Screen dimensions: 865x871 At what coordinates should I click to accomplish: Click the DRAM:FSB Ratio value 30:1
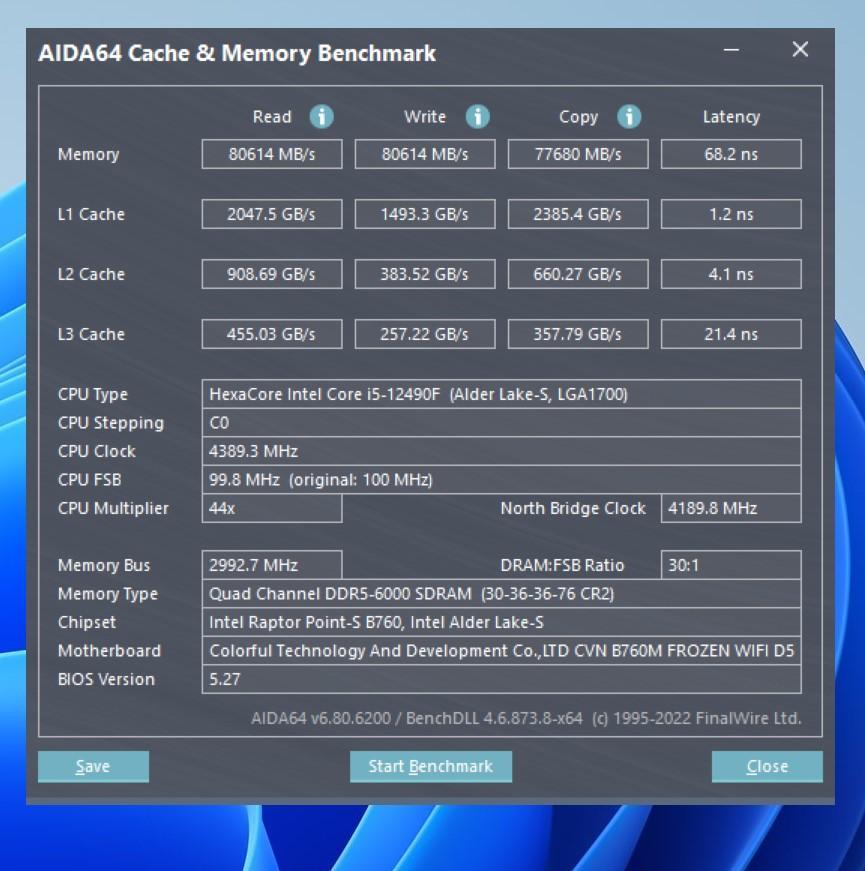pyautogui.click(x=731, y=565)
